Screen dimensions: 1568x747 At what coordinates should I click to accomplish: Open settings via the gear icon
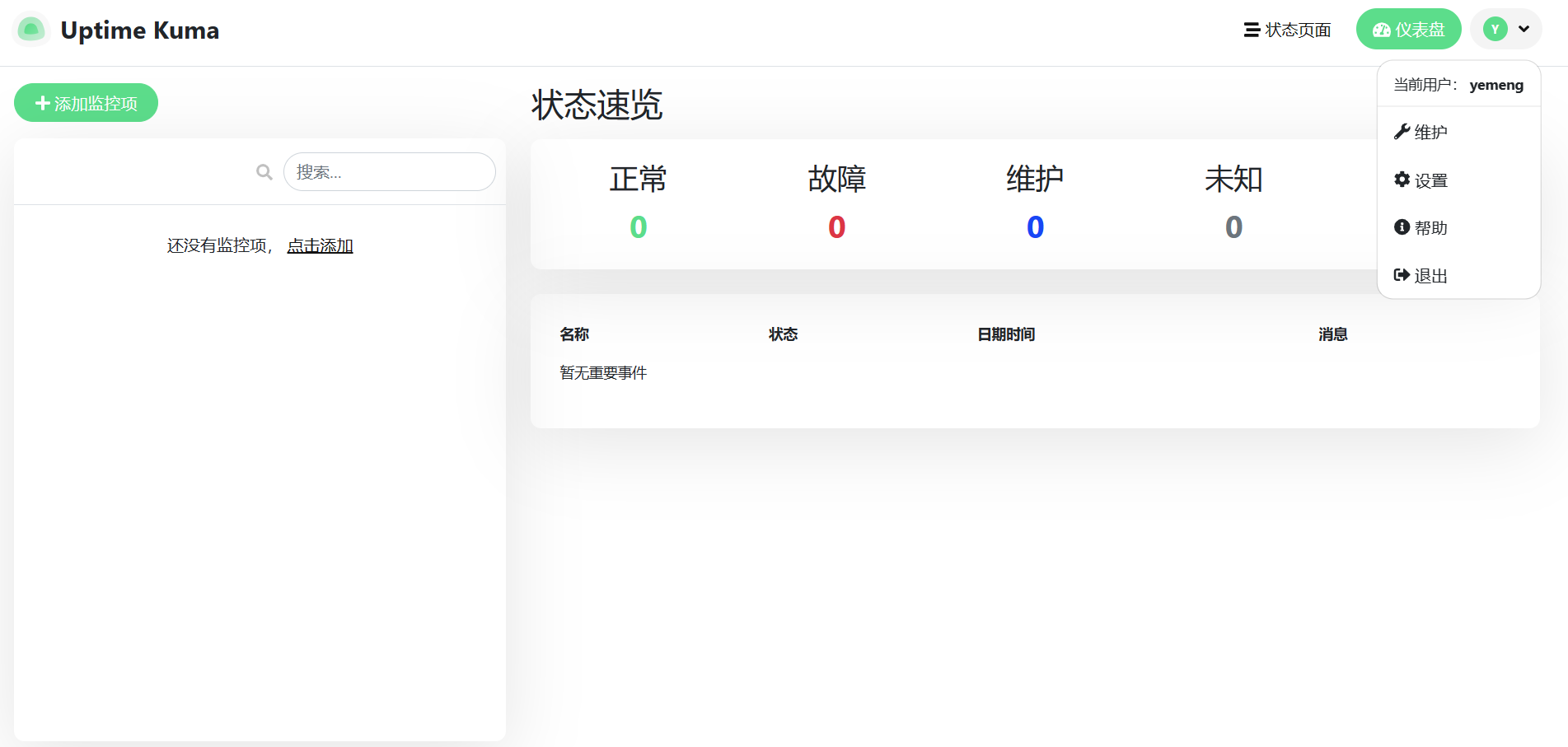tap(1402, 180)
